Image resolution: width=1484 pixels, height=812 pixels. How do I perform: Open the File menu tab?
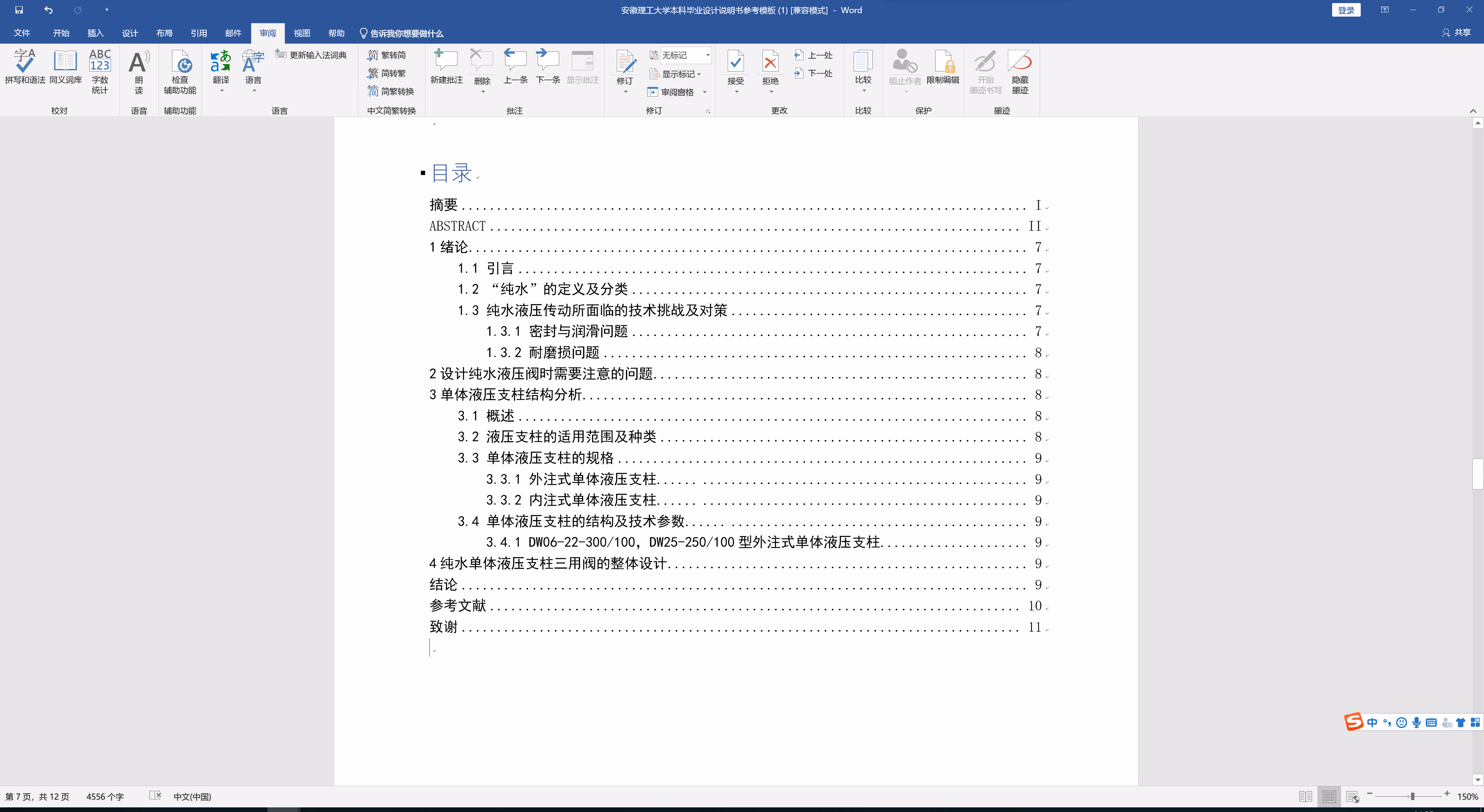click(22, 33)
